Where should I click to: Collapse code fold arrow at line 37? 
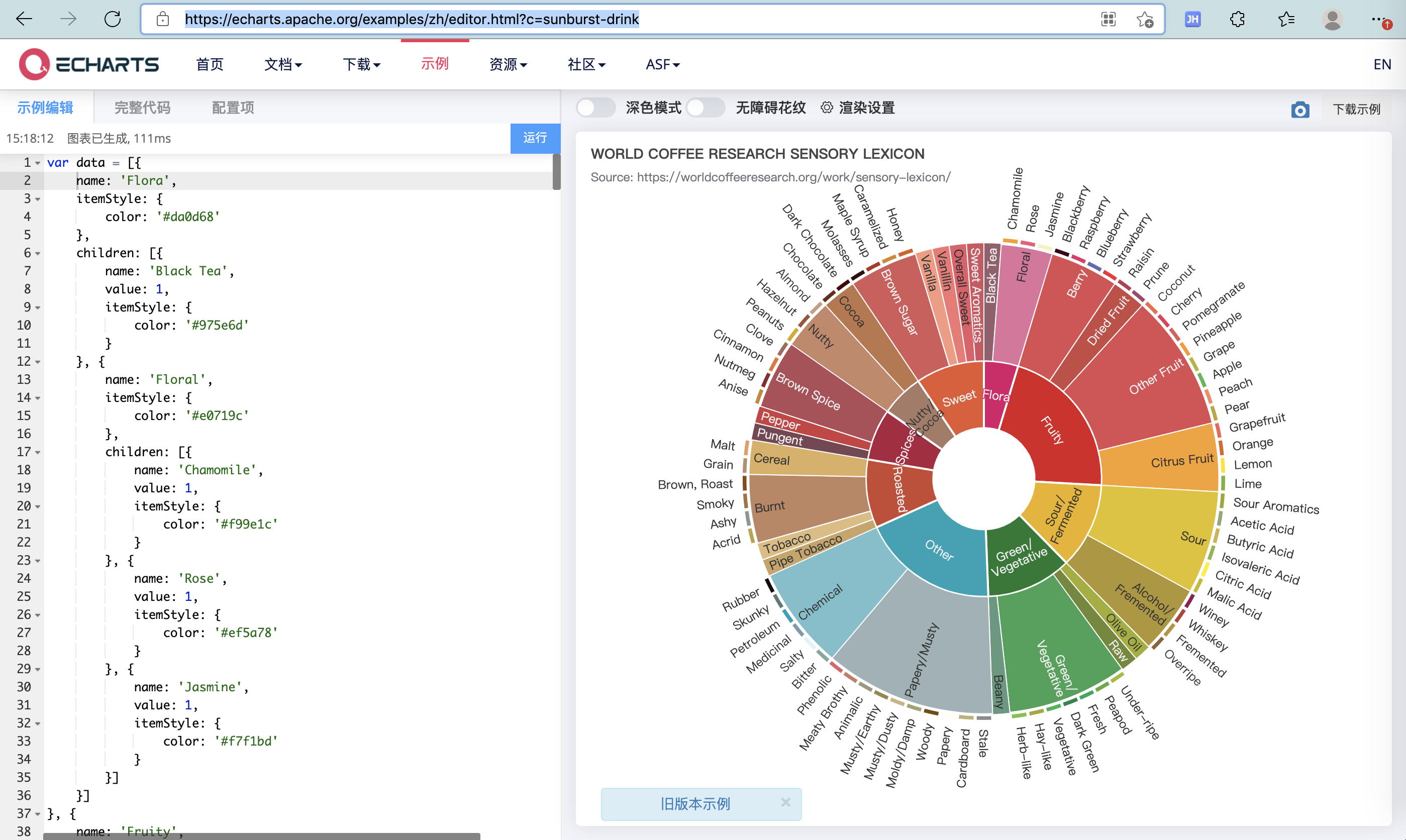(x=37, y=814)
